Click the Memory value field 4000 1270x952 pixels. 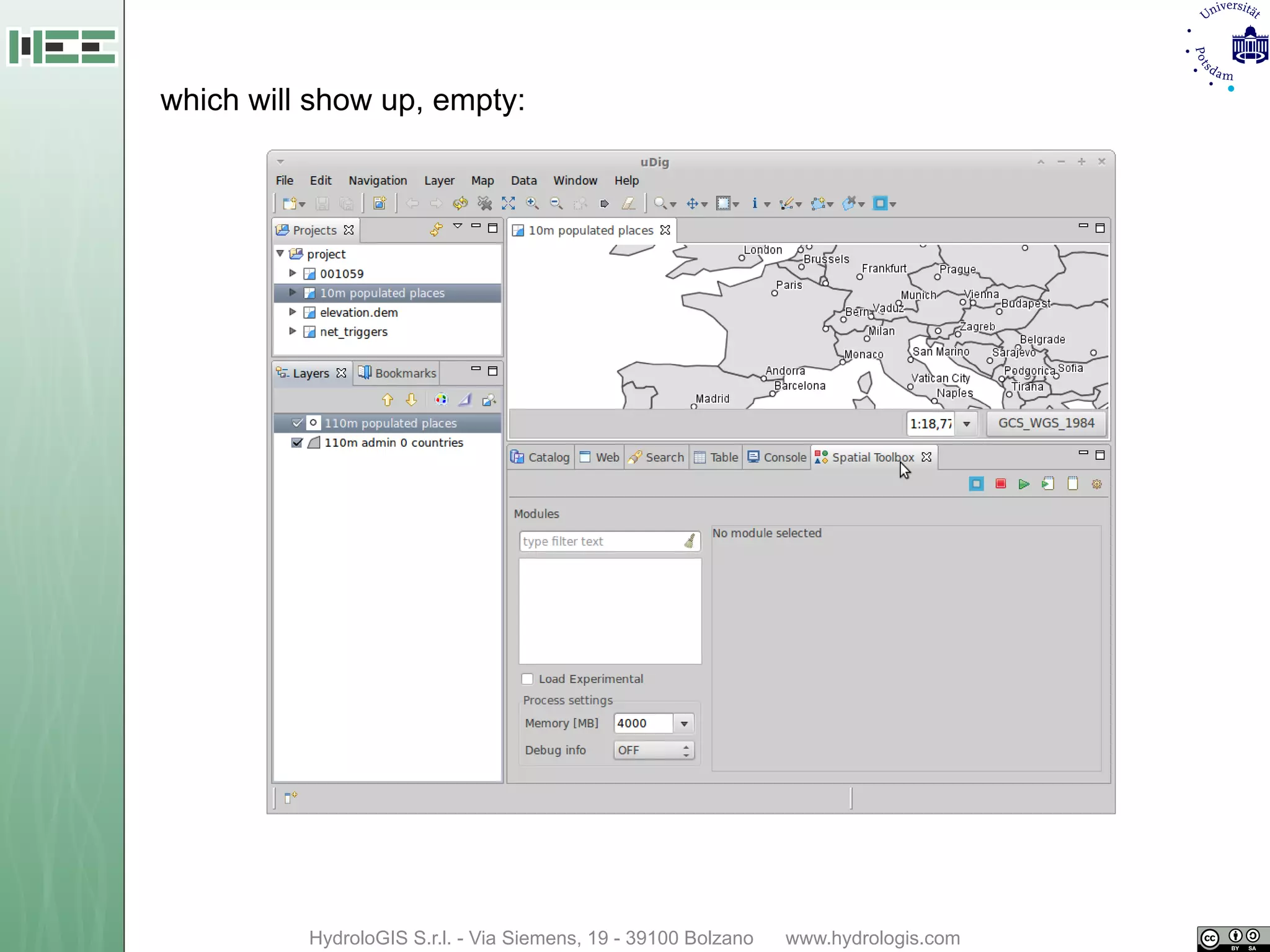click(x=643, y=723)
